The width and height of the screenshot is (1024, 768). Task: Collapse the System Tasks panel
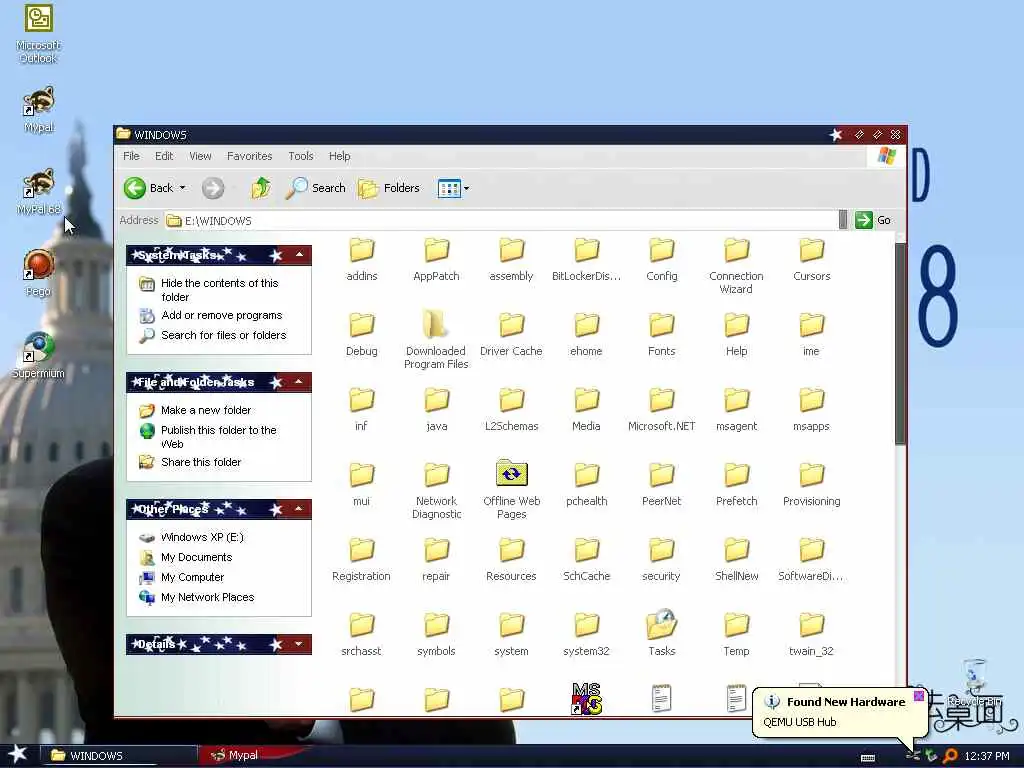[299, 255]
